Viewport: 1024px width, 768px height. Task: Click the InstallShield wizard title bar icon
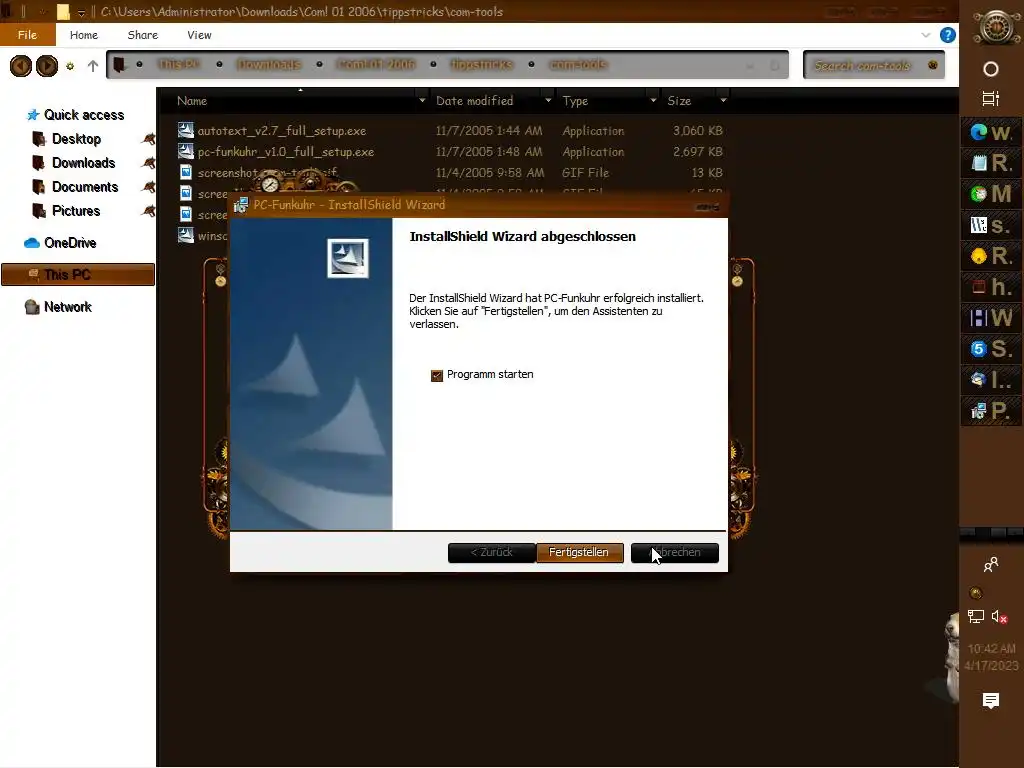[241, 205]
